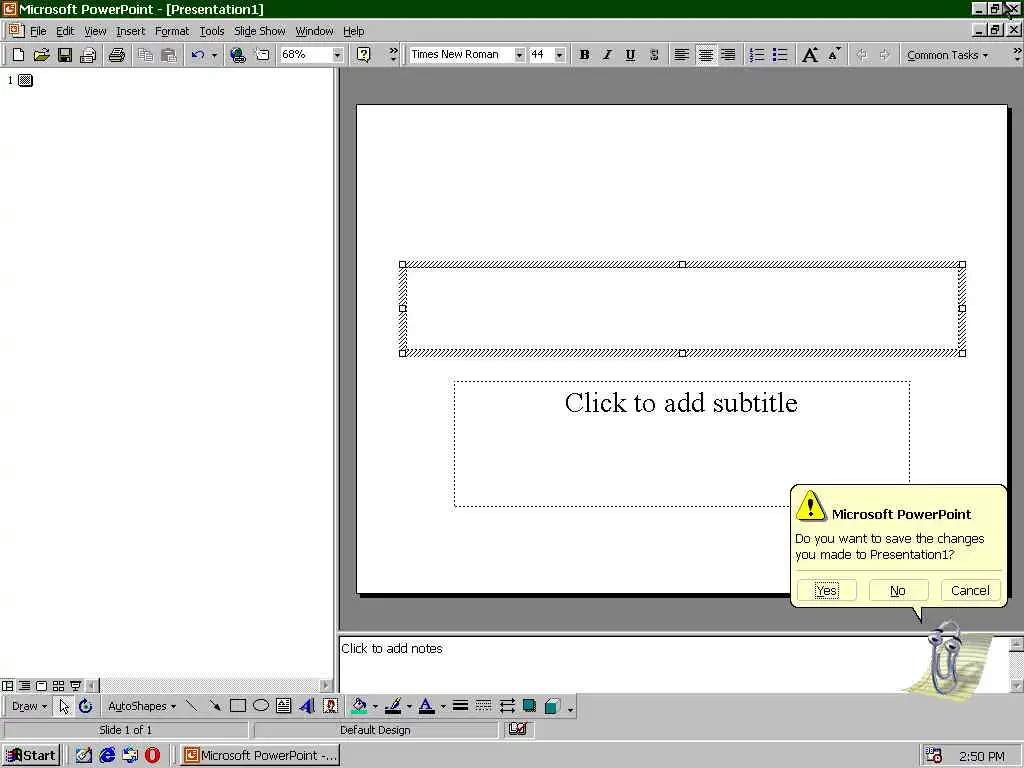The width and height of the screenshot is (1024, 768).
Task: Apply Fill Color paint bucket
Action: tap(359, 706)
